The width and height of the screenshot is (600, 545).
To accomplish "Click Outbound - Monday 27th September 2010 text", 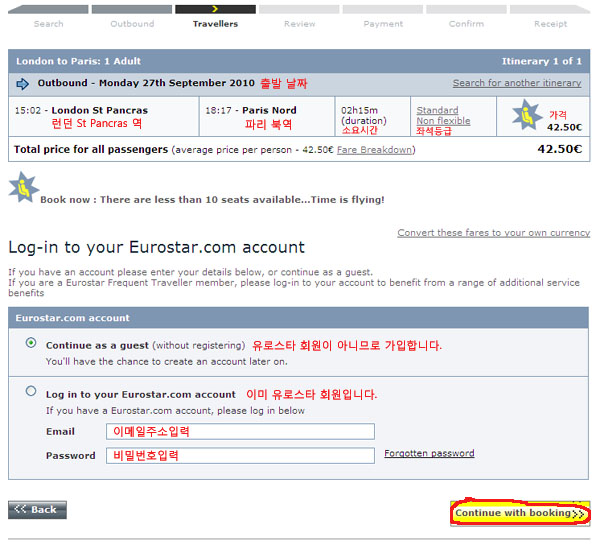I will coord(146,83).
